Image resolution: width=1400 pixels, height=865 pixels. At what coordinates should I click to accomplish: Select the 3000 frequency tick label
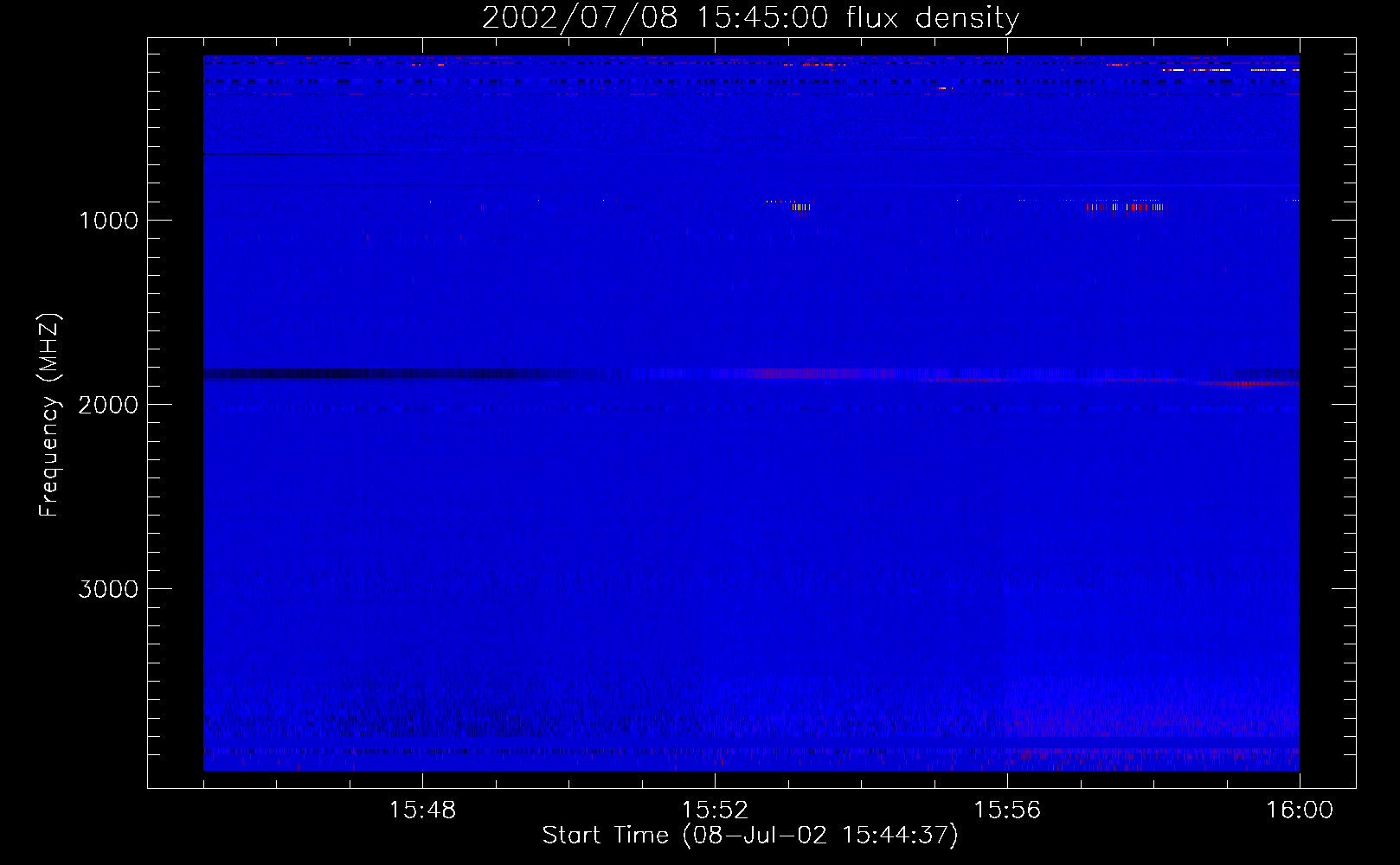point(108,589)
